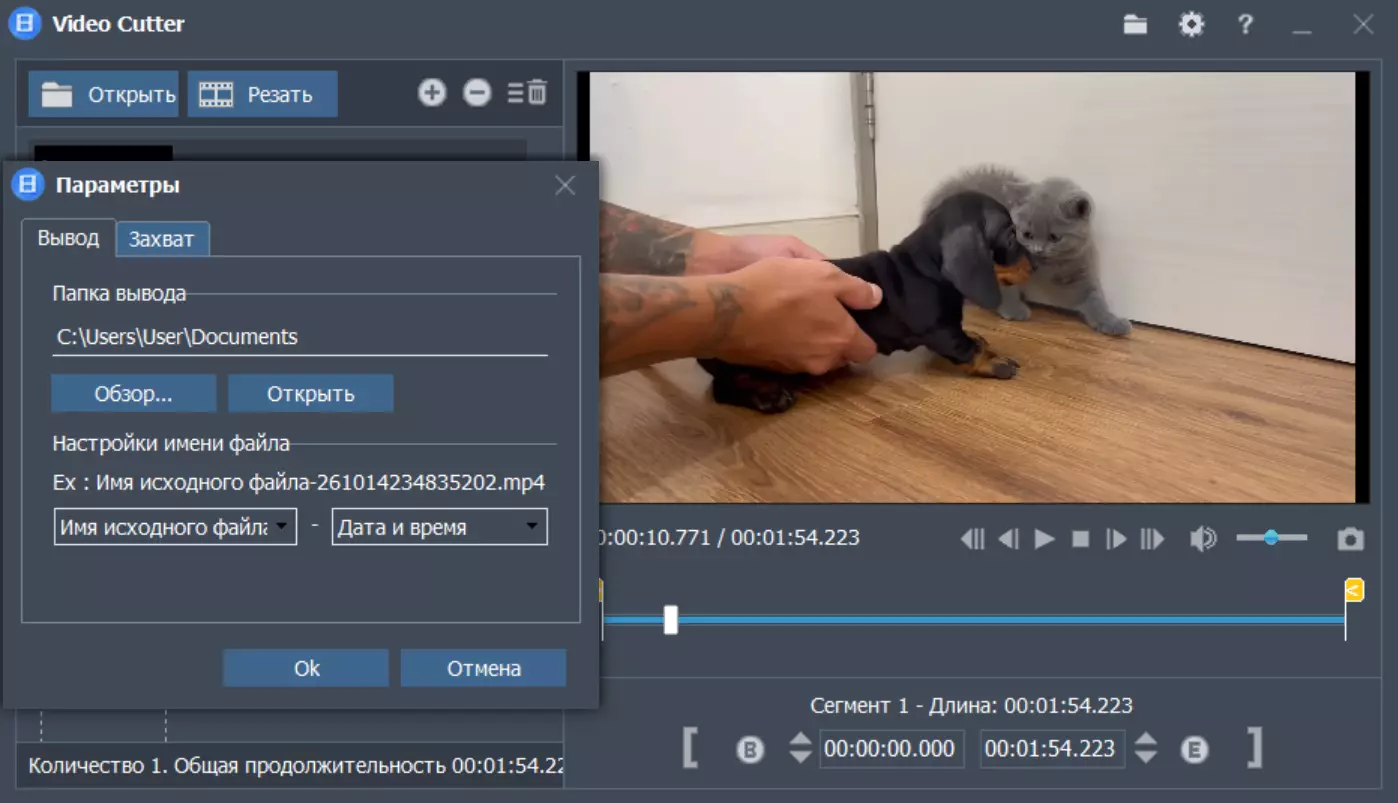Open help question mark icon
Image resolution: width=1398 pixels, height=803 pixels.
[x=1245, y=25]
